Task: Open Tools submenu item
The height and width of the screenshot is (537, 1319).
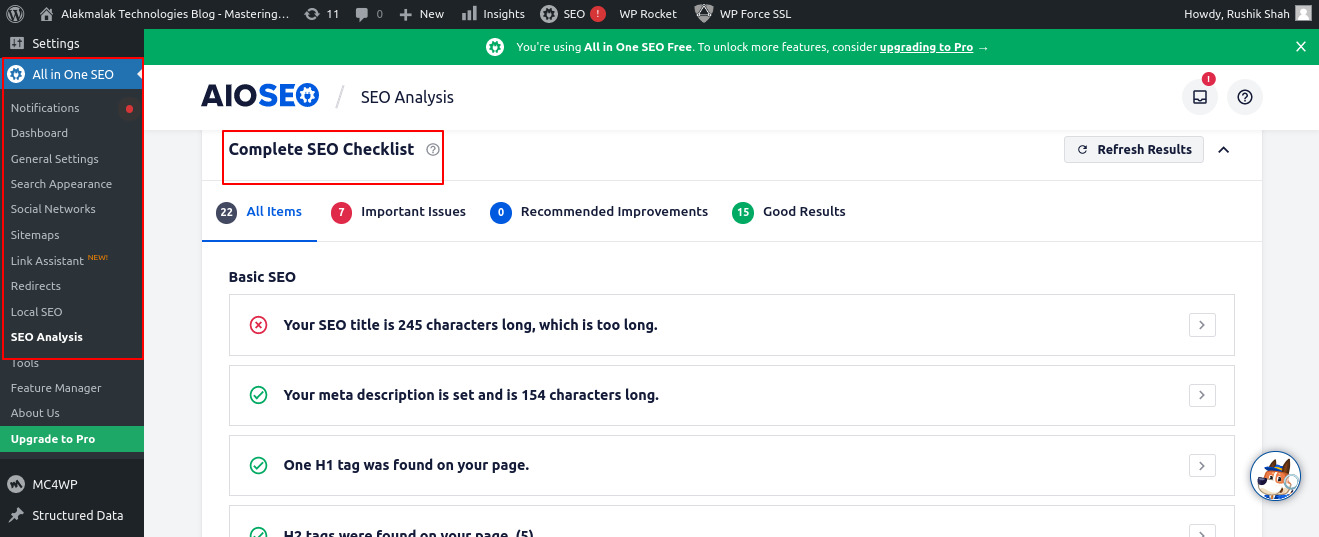Action: [x=25, y=363]
